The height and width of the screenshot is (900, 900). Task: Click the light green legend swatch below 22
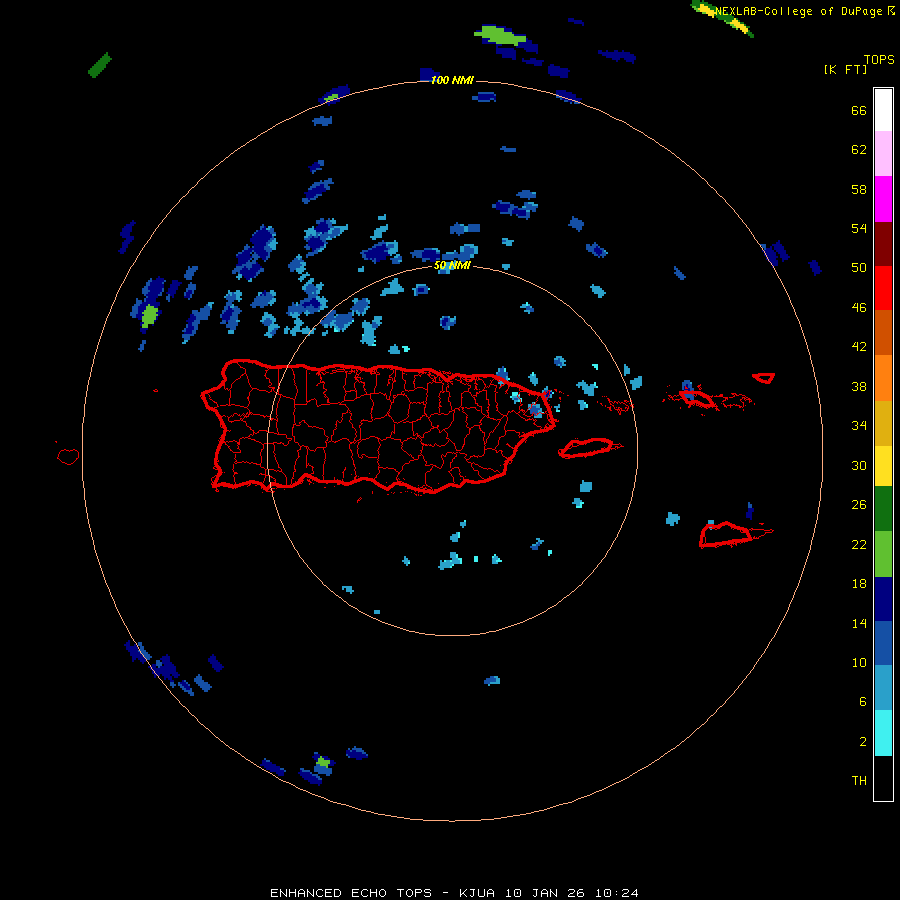click(x=883, y=554)
